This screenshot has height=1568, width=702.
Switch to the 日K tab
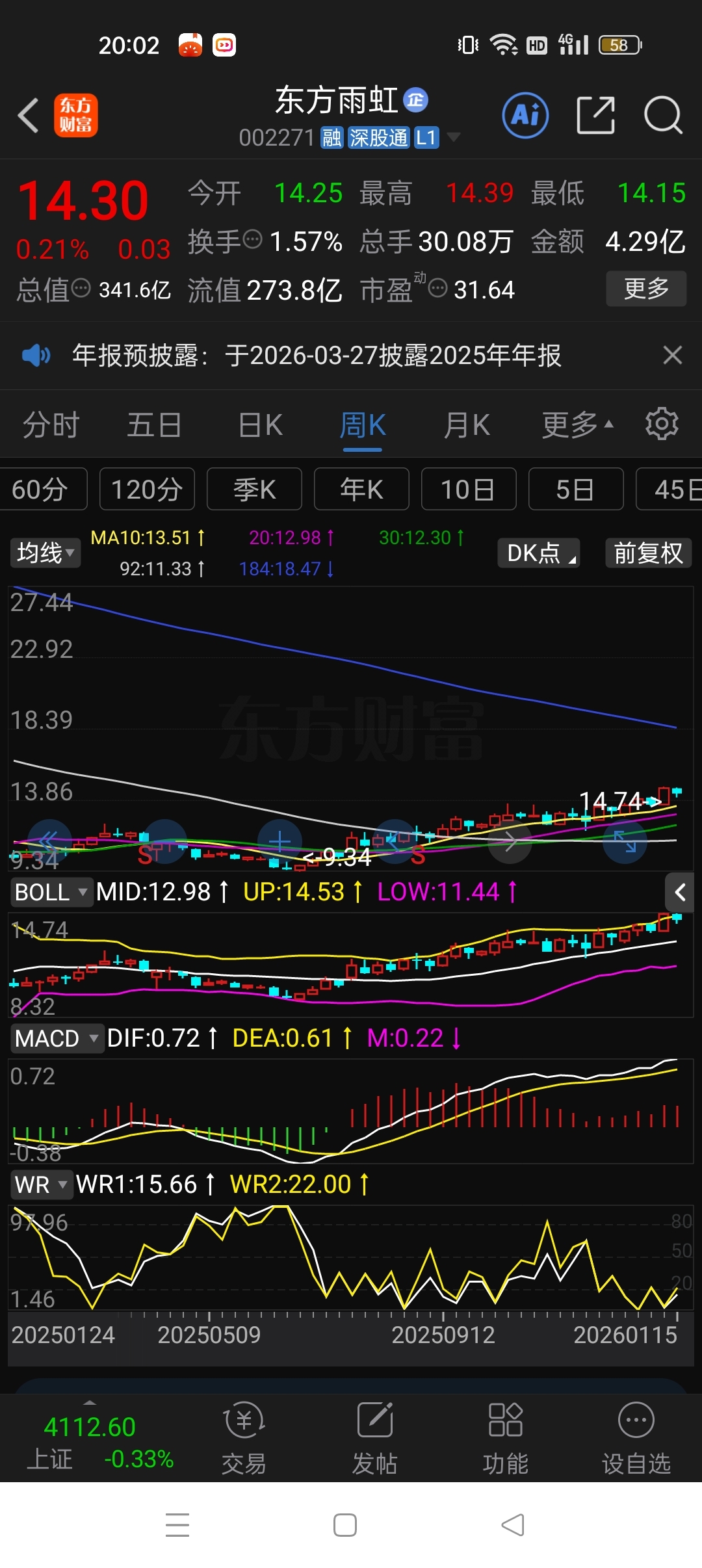tap(260, 425)
